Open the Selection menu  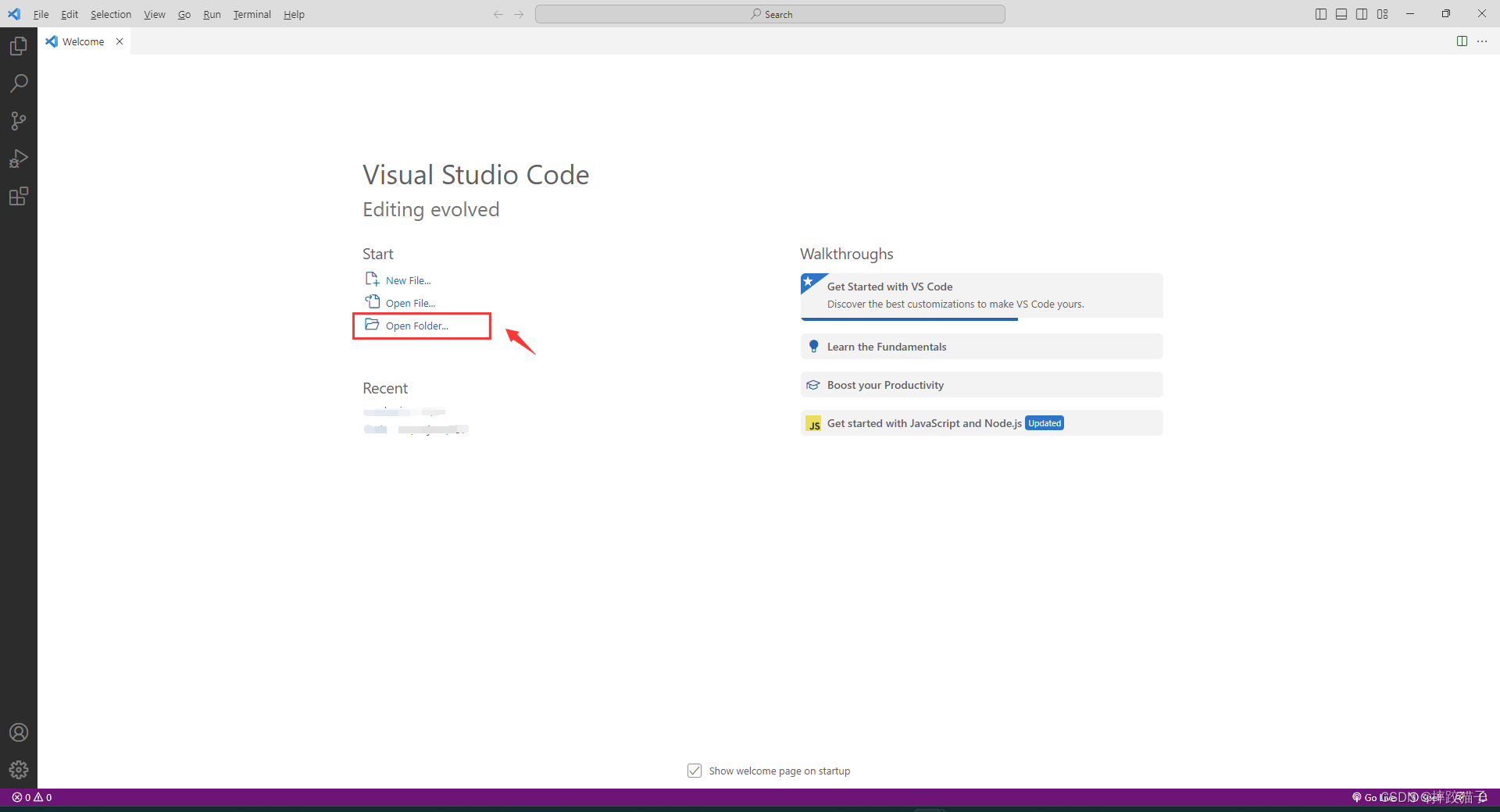[x=111, y=14]
